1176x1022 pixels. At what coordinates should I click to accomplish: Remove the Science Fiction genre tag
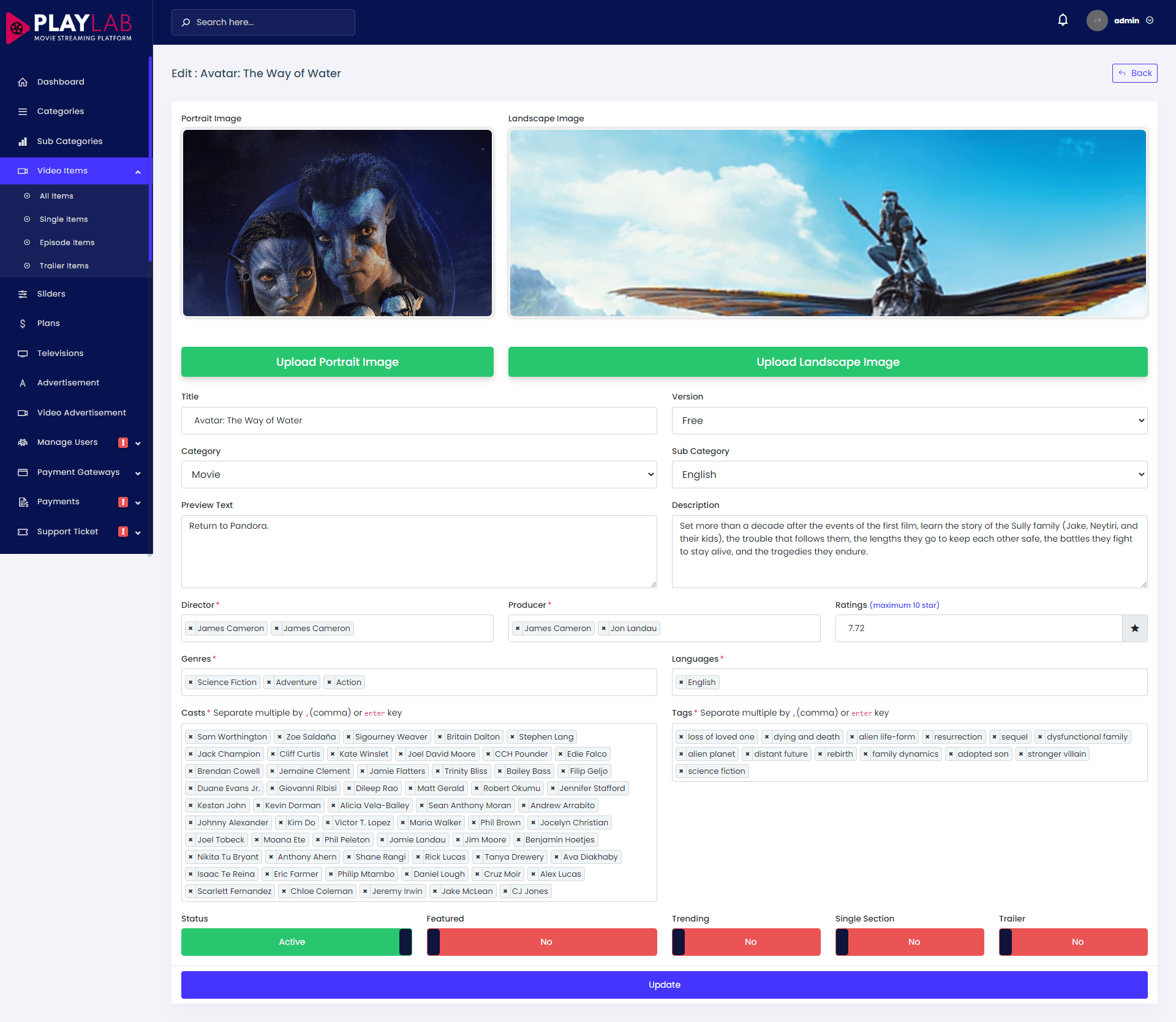(190, 682)
